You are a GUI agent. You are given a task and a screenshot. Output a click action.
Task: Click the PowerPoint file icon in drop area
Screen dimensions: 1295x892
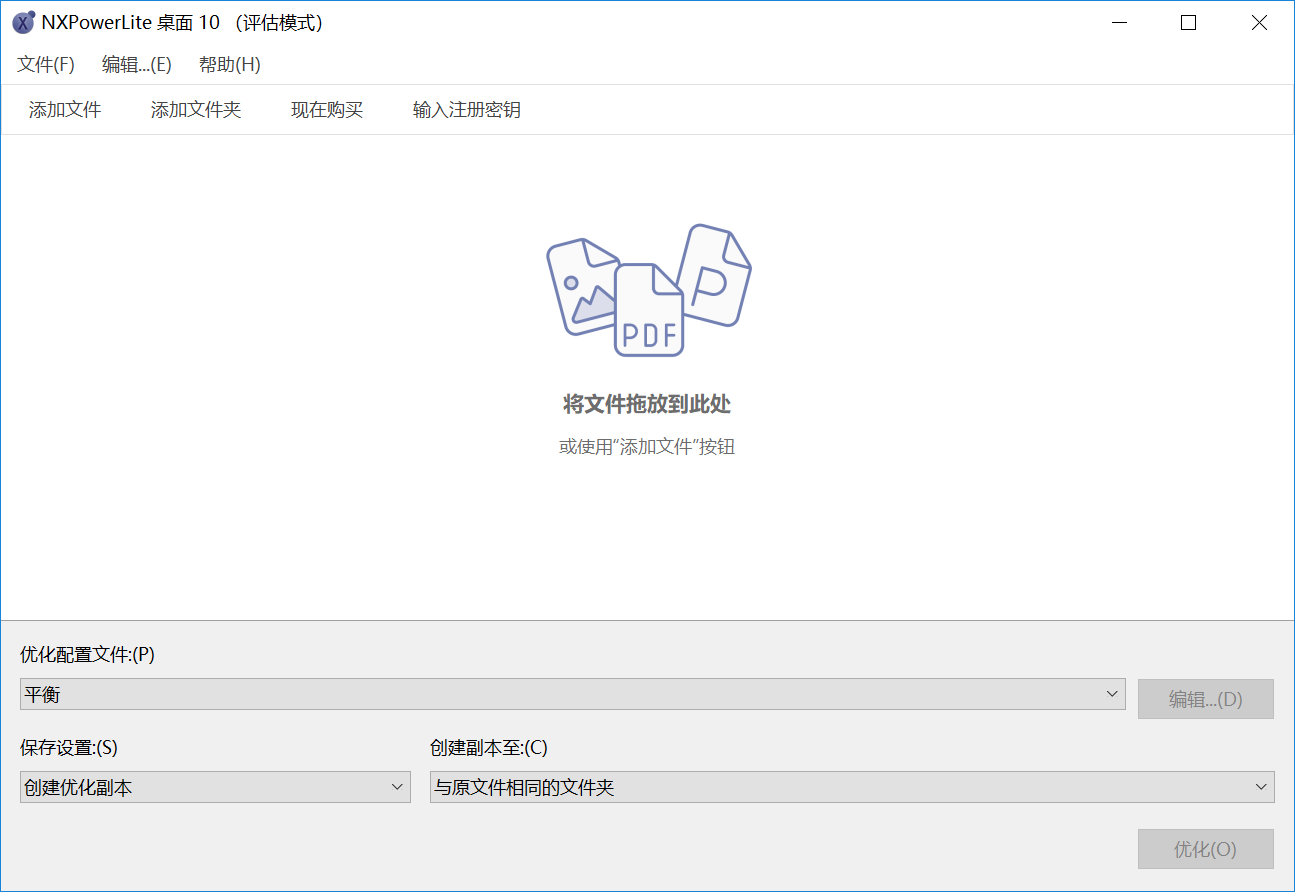point(715,275)
